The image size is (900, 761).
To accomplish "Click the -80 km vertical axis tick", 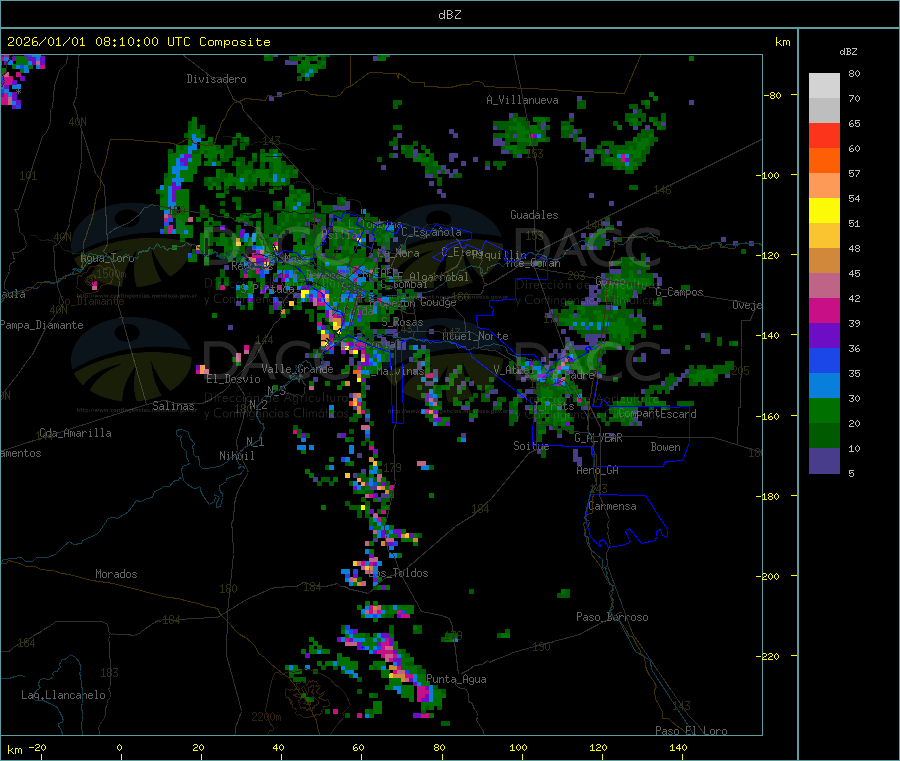I will point(773,95).
